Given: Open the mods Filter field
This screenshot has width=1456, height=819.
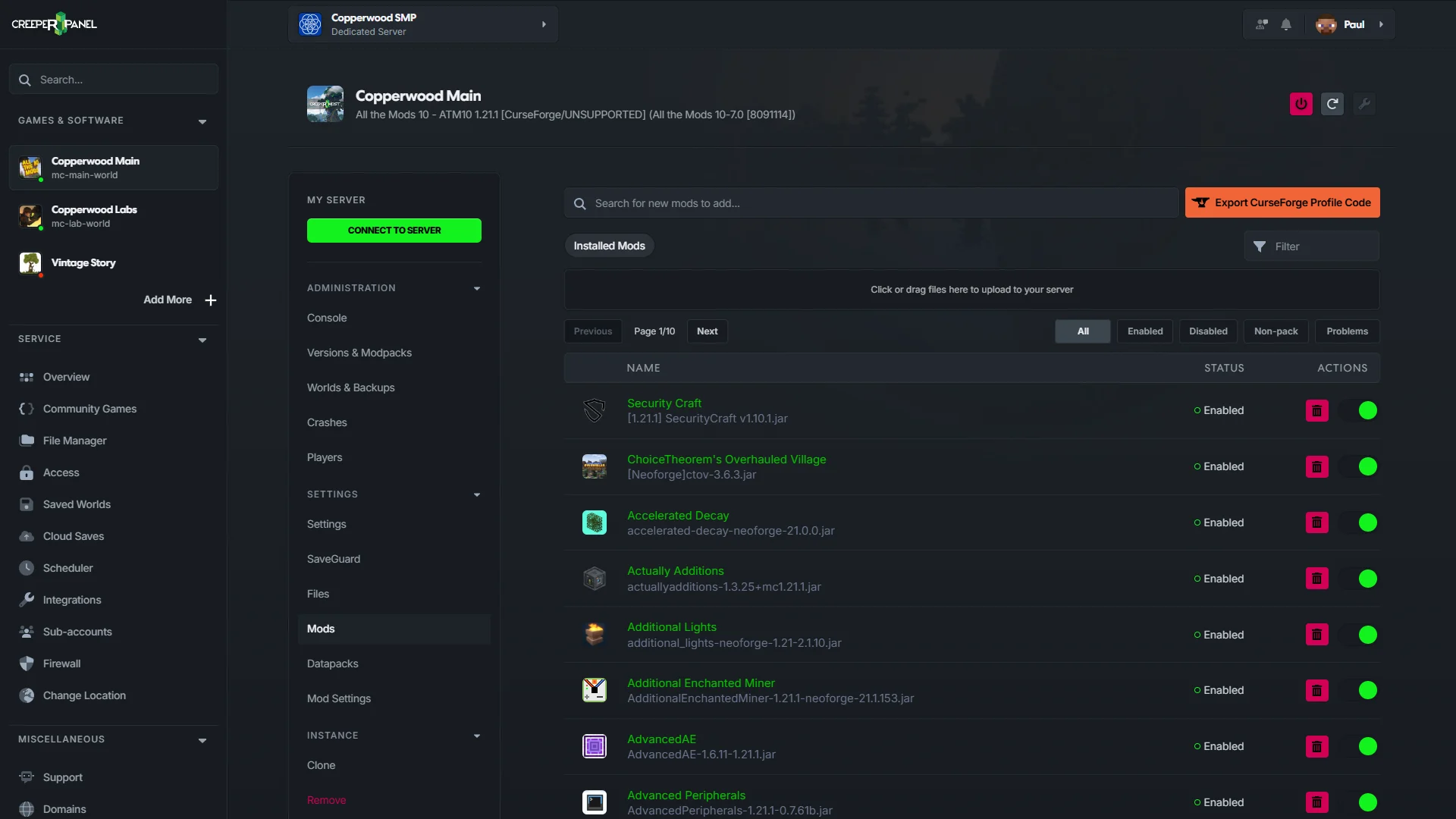Looking at the screenshot, I should point(1312,246).
